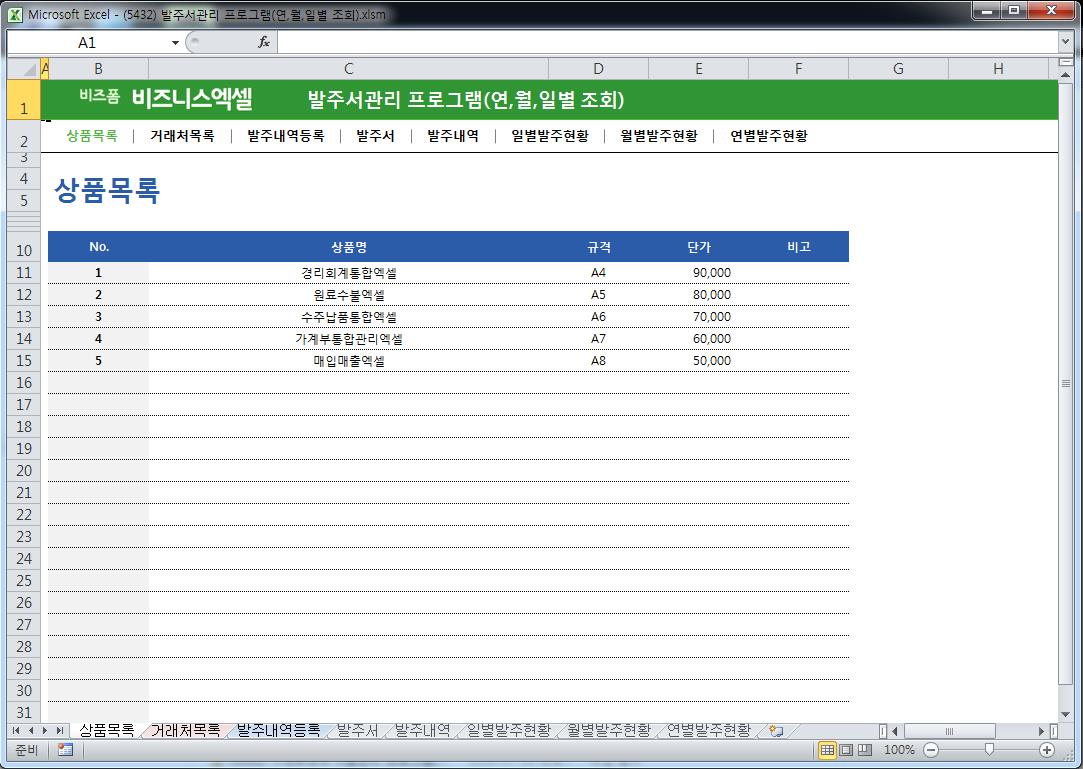Click the 90,000 price cell
This screenshot has height=769, width=1083.
pos(698,273)
